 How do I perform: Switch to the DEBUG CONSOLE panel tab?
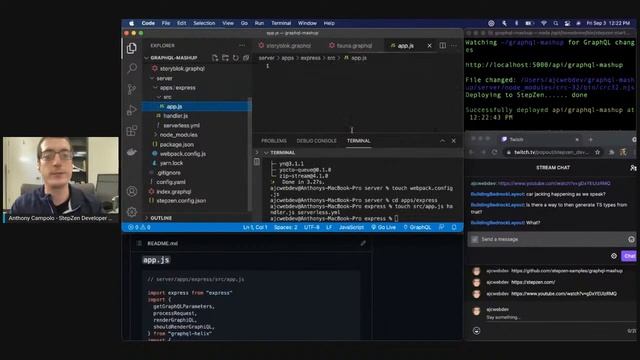pos(316,141)
